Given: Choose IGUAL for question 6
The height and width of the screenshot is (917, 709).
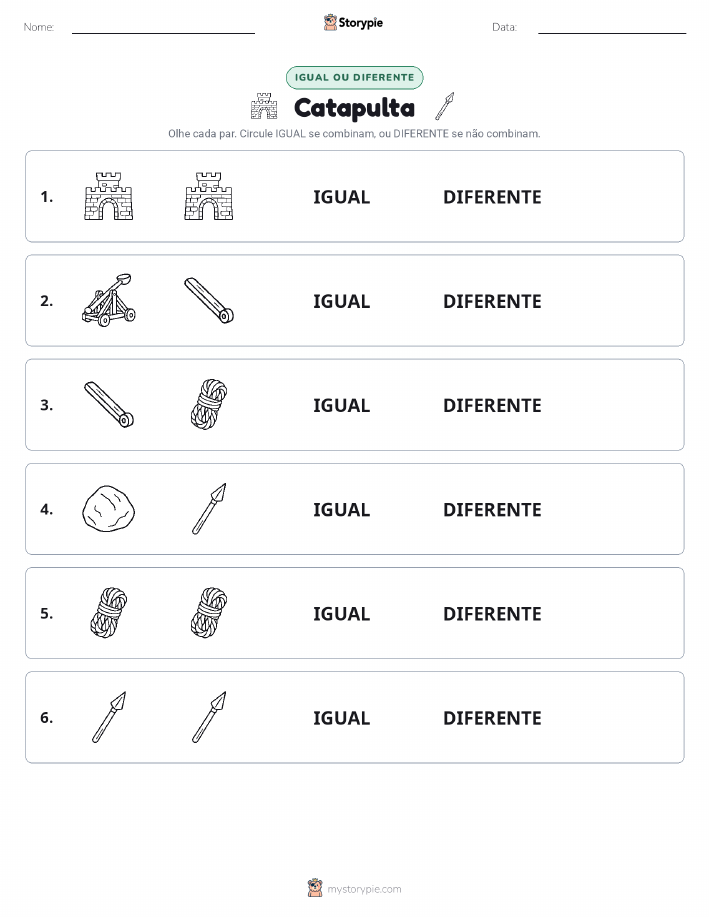Looking at the screenshot, I should tap(342, 718).
